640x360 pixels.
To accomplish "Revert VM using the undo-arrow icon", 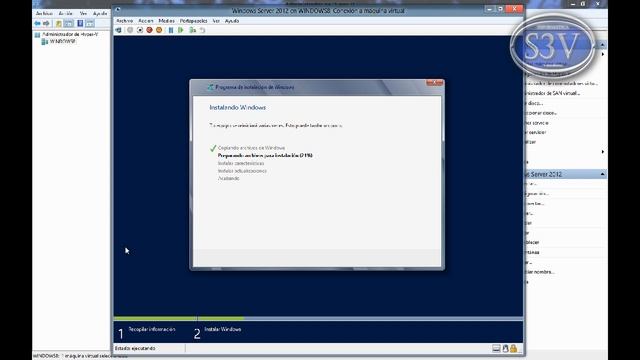I will [202, 30].
